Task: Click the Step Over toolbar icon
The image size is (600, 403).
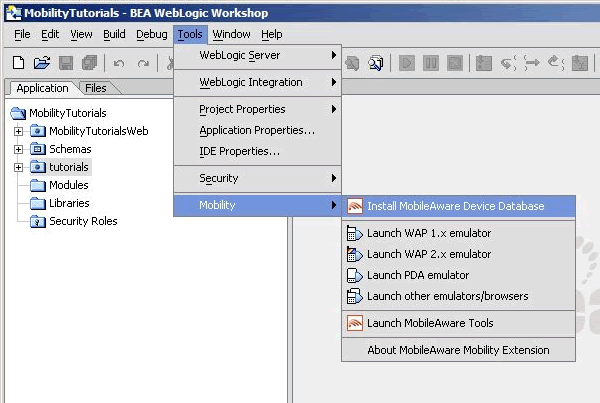Action: (532, 63)
